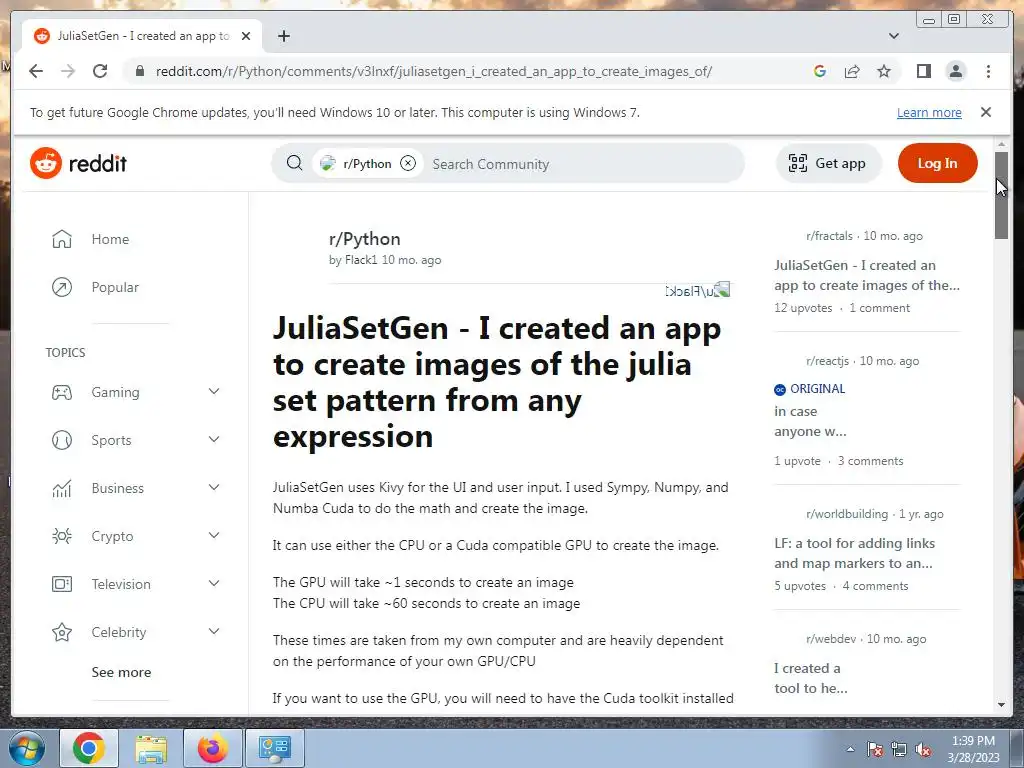The height and width of the screenshot is (768, 1024).
Task: Expand the Gaming topic chevron
Action: click(214, 391)
